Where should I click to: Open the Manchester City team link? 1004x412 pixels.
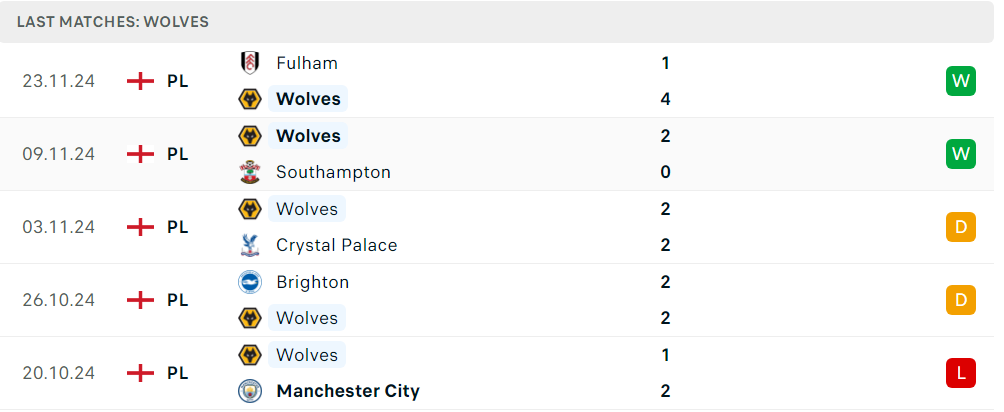pos(347,391)
